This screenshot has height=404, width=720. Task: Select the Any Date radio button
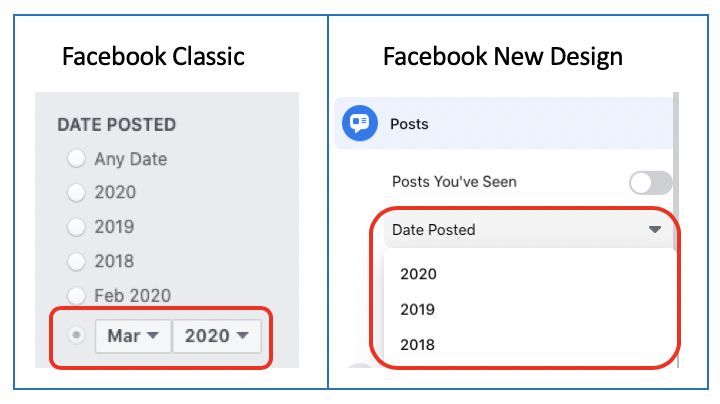tap(76, 158)
